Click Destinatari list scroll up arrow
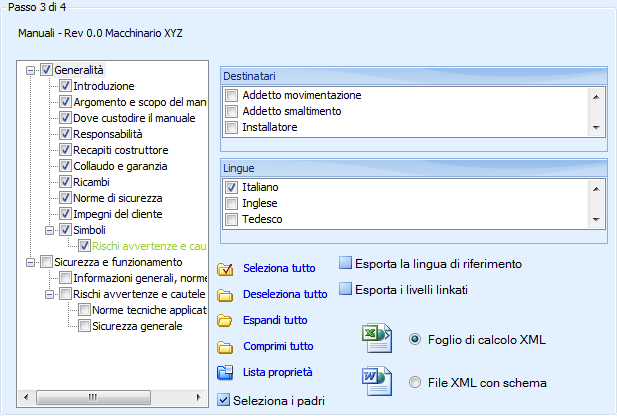The width and height of the screenshot is (617, 416). [x=596, y=97]
